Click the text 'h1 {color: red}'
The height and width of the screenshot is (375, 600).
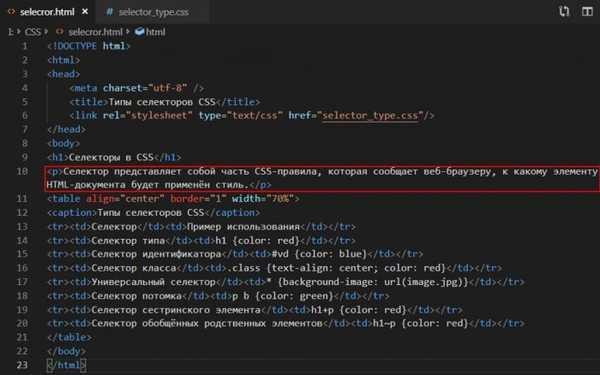coord(257,241)
